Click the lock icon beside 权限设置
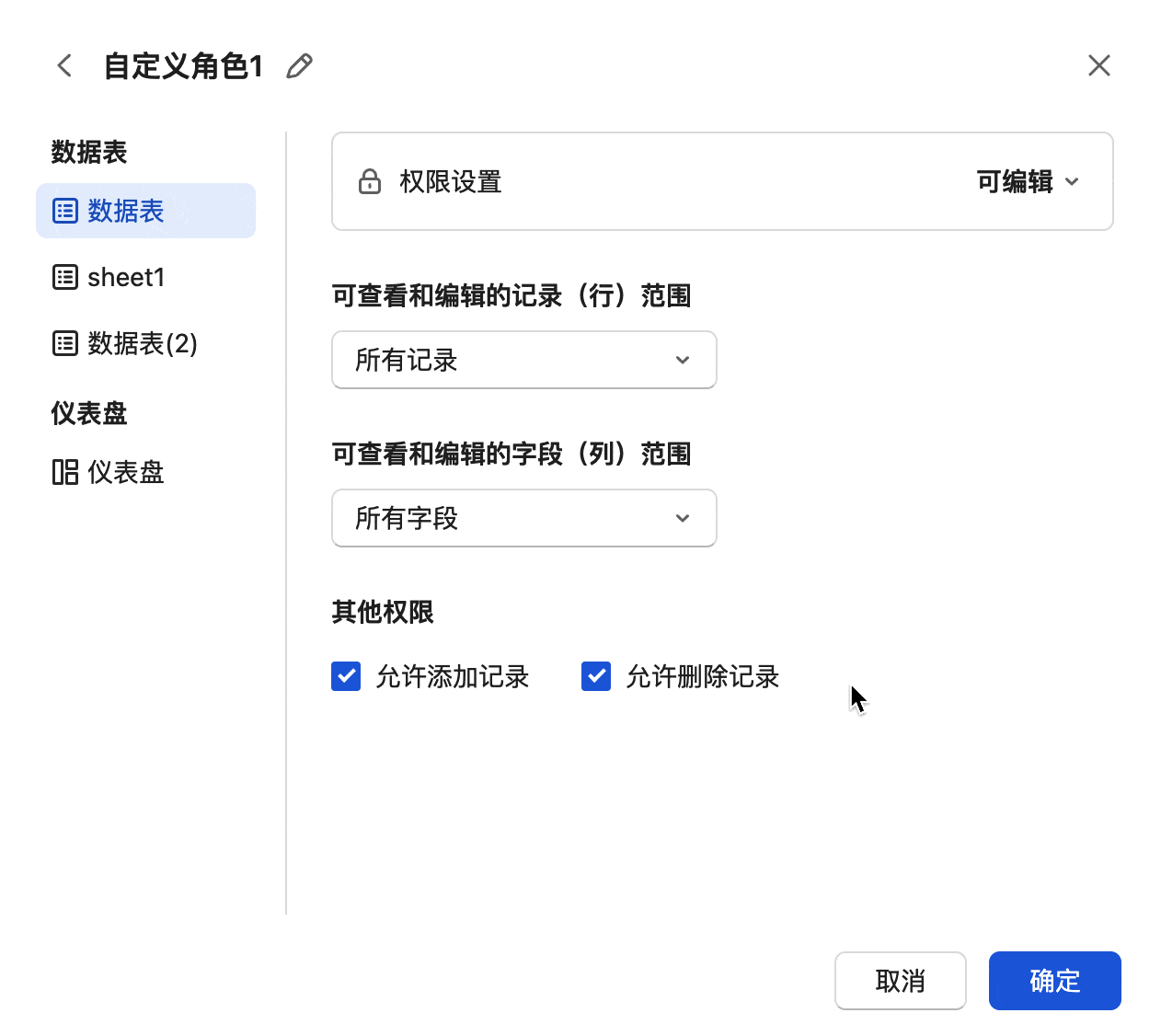1161x1036 pixels. tap(370, 182)
